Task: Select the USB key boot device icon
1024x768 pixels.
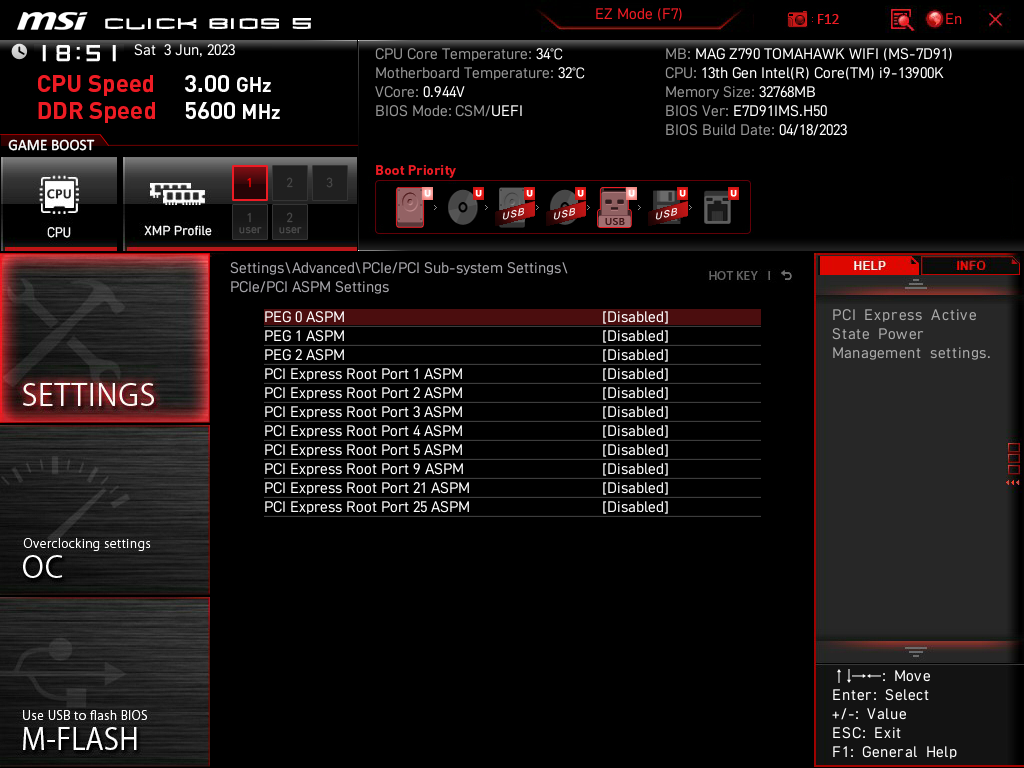Action: [x=617, y=207]
